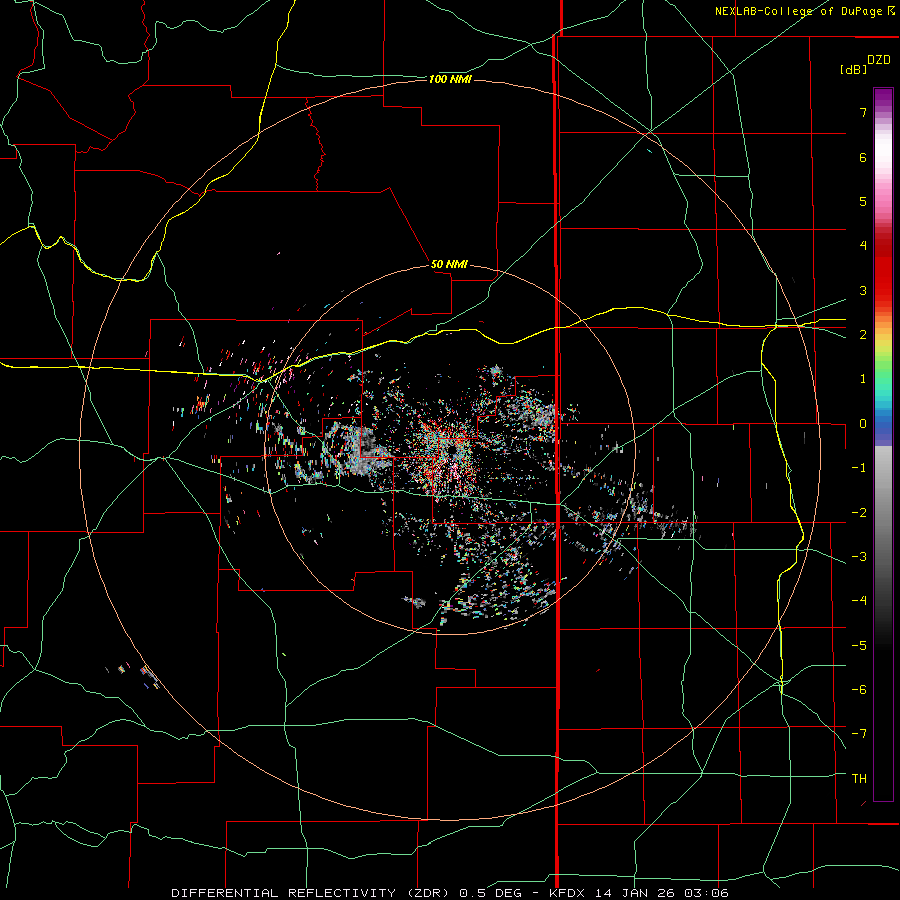Screen dimensions: 900x900
Task: Click the -1 value on color scale
Action: pos(859,468)
